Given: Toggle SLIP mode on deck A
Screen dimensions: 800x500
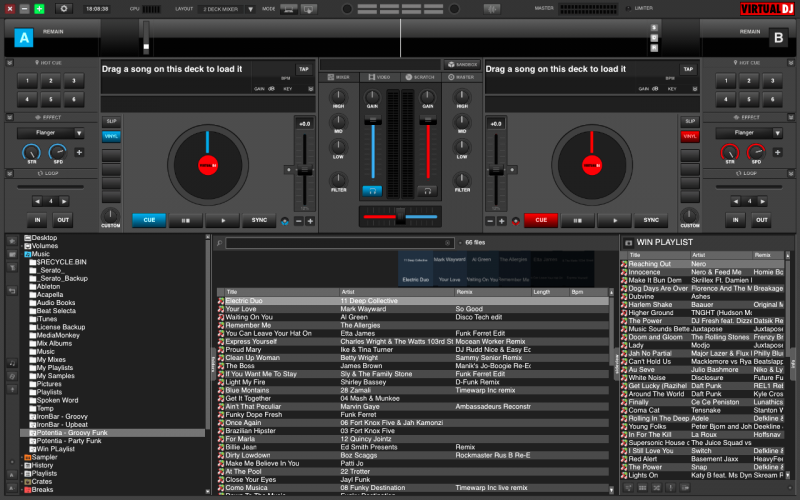Looking at the screenshot, I should (111, 121).
